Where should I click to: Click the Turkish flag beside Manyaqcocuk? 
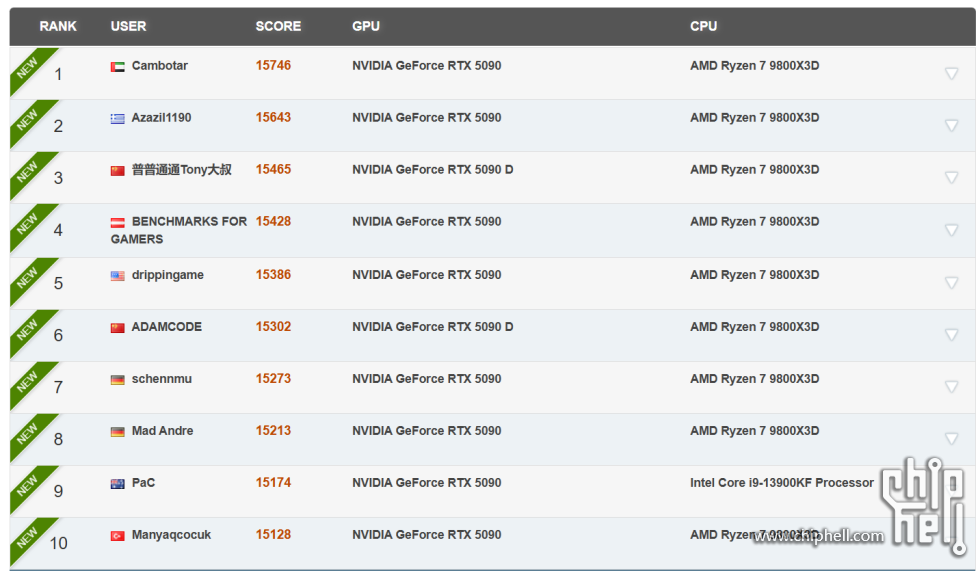point(118,535)
